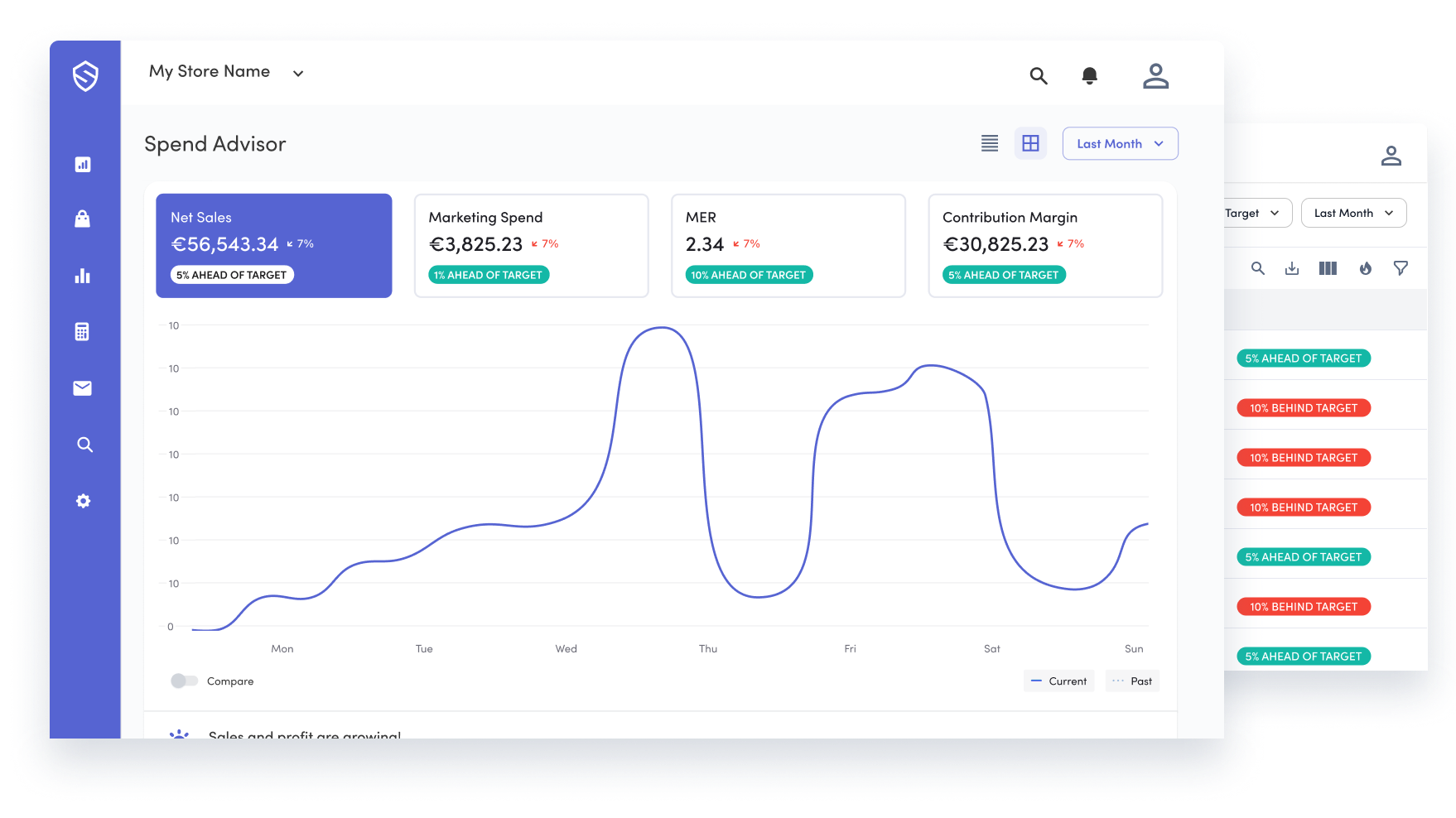Select the shopping bag icon in sidebar
This screenshot has width=1456, height=818.
tap(83, 219)
